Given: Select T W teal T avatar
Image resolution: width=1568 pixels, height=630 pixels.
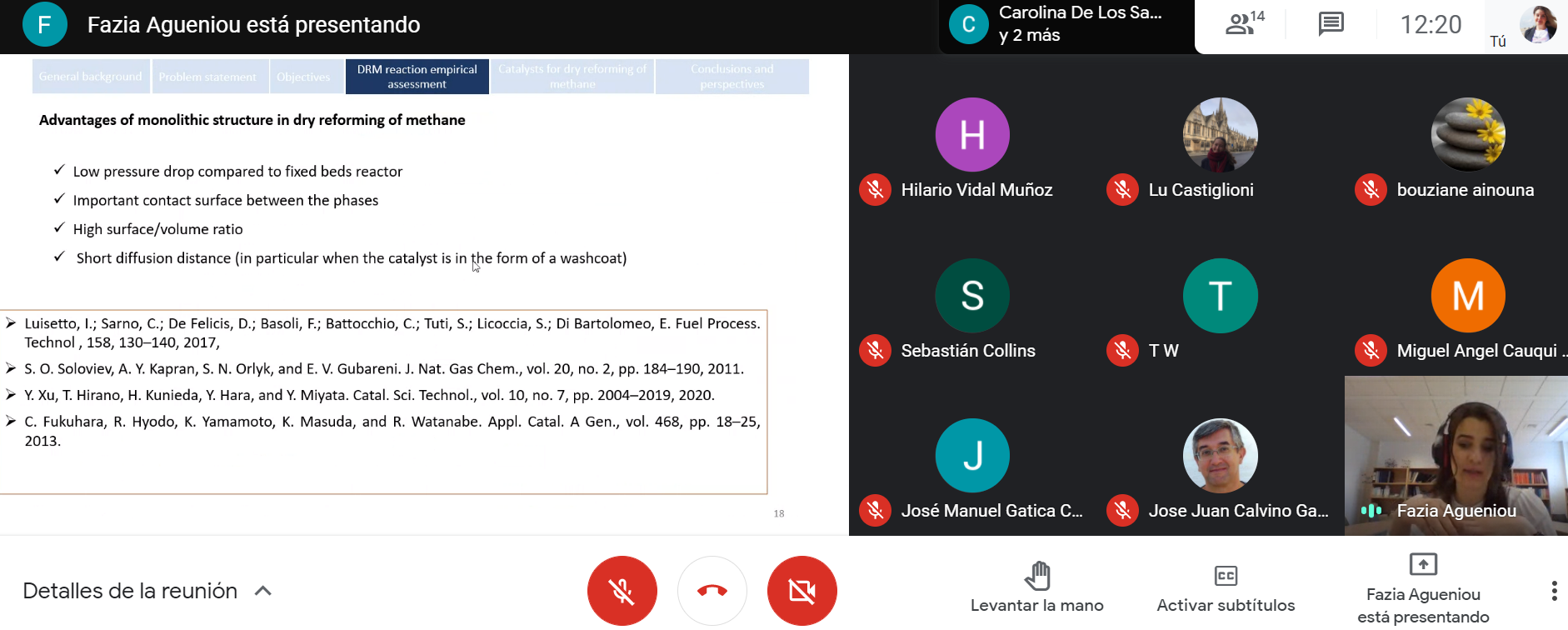Looking at the screenshot, I should 1221,296.
